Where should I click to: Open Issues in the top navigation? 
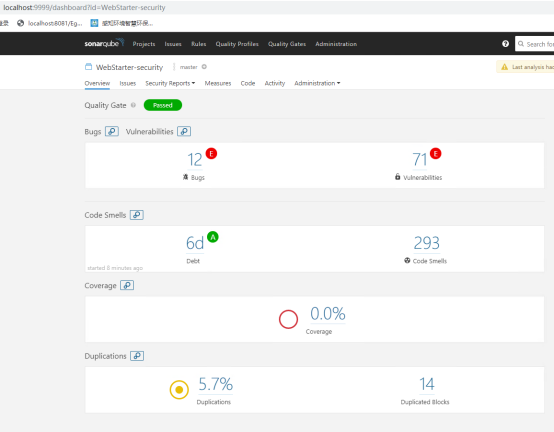(x=173, y=44)
